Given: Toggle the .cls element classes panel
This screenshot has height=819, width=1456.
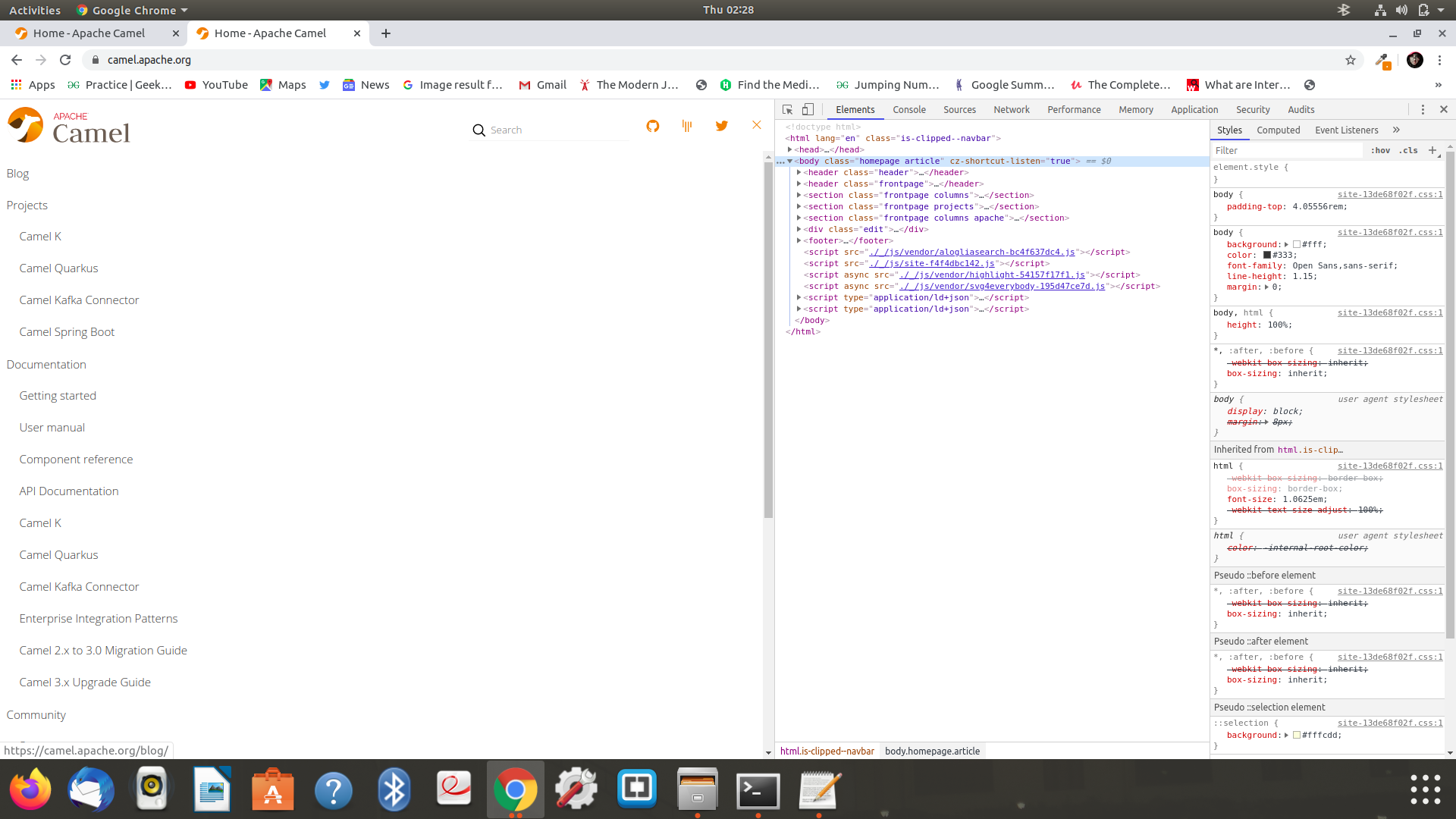Looking at the screenshot, I should (1408, 150).
